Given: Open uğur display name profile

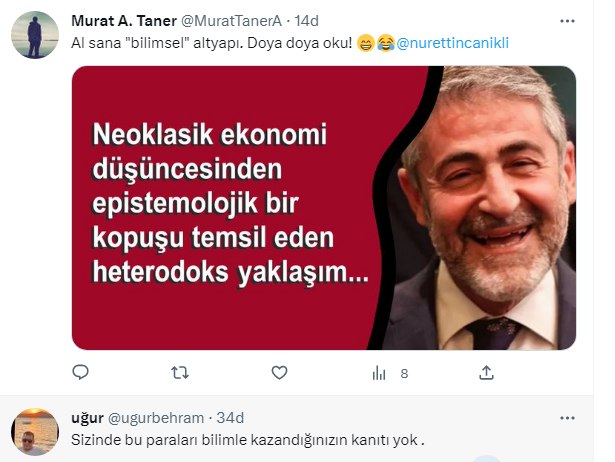Looking at the screenshot, I should [x=87, y=418].
